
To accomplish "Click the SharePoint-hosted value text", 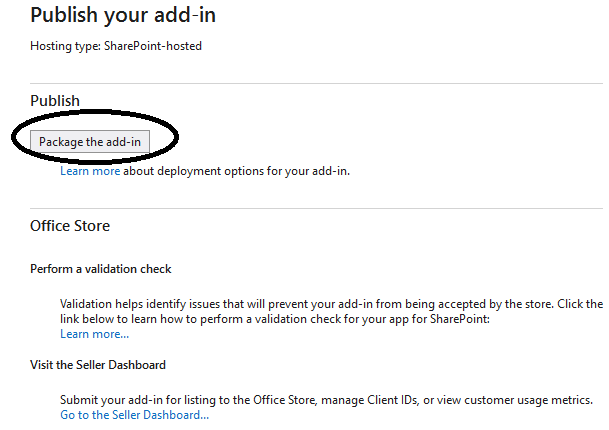I will (x=153, y=46).
